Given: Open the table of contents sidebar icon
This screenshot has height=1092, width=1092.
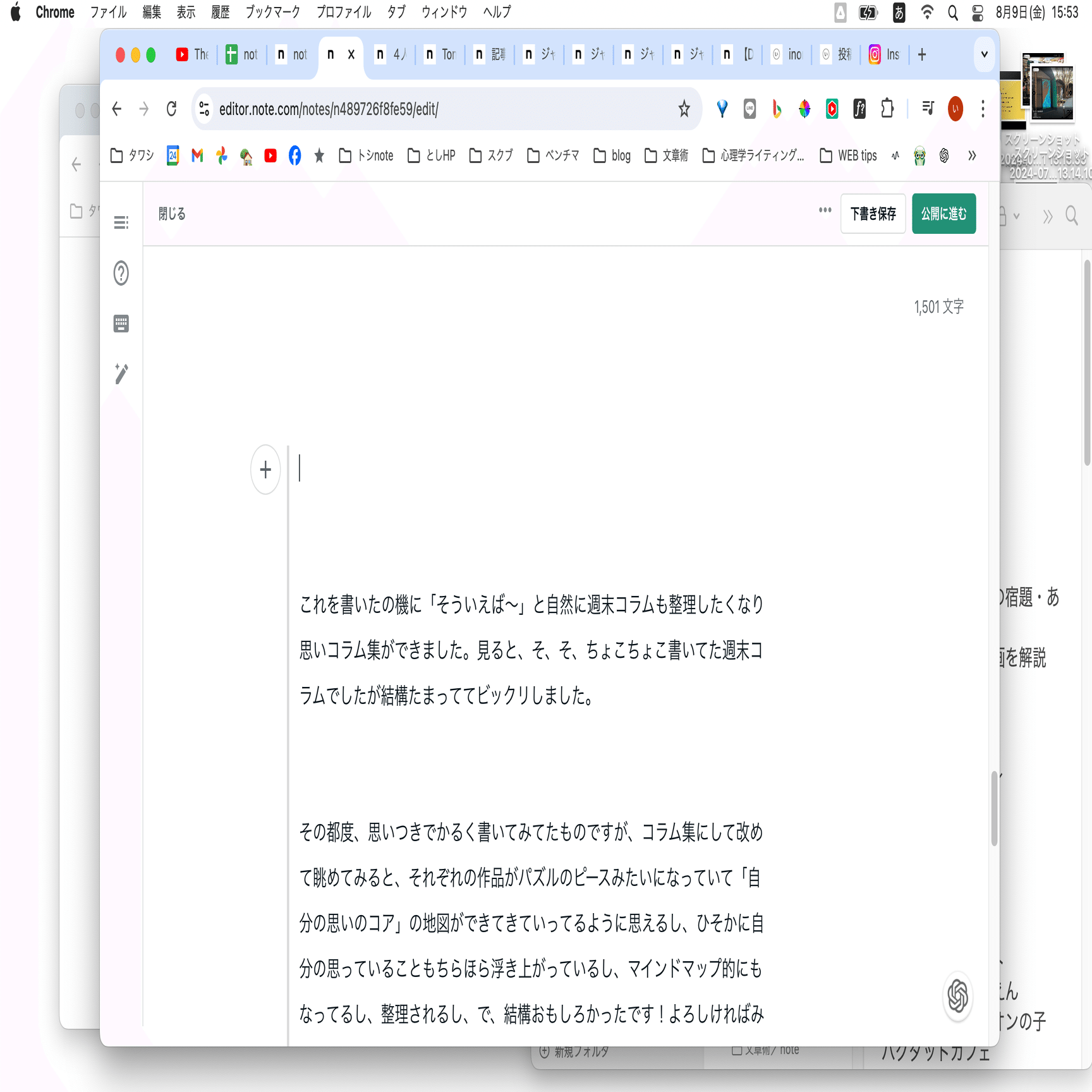Looking at the screenshot, I should 121,222.
